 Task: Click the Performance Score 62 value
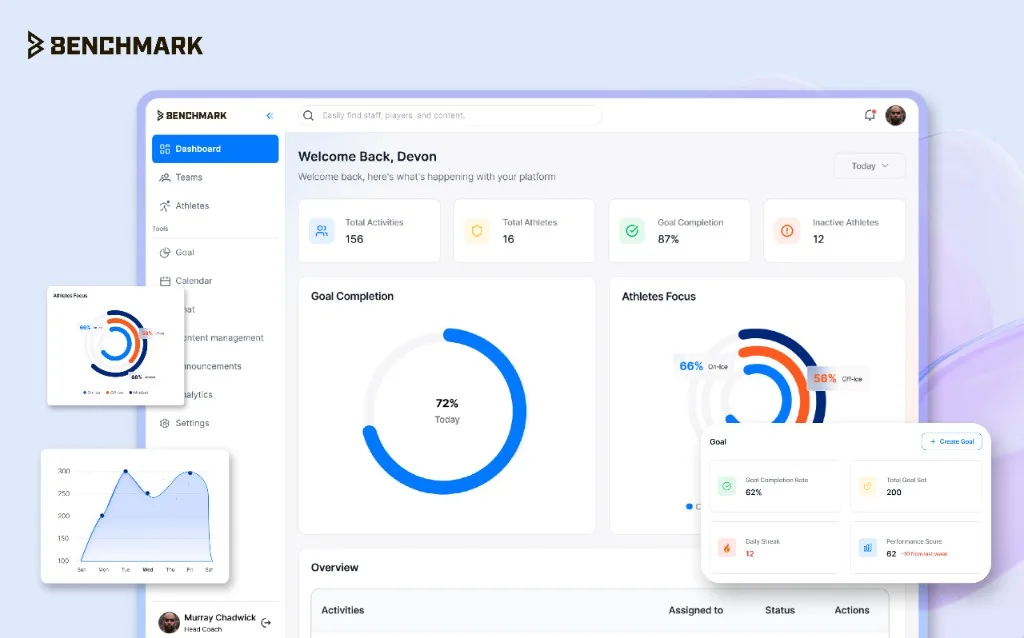tap(891, 554)
